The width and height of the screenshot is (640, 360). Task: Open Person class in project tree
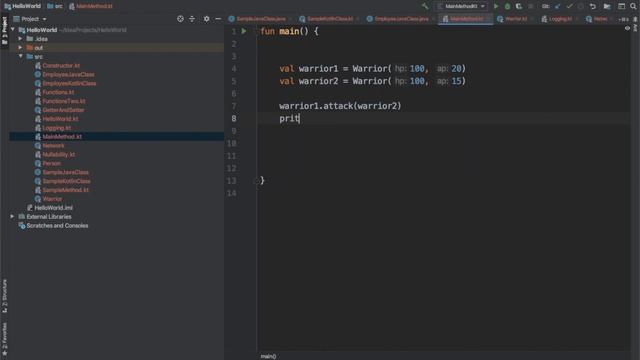[x=51, y=163]
